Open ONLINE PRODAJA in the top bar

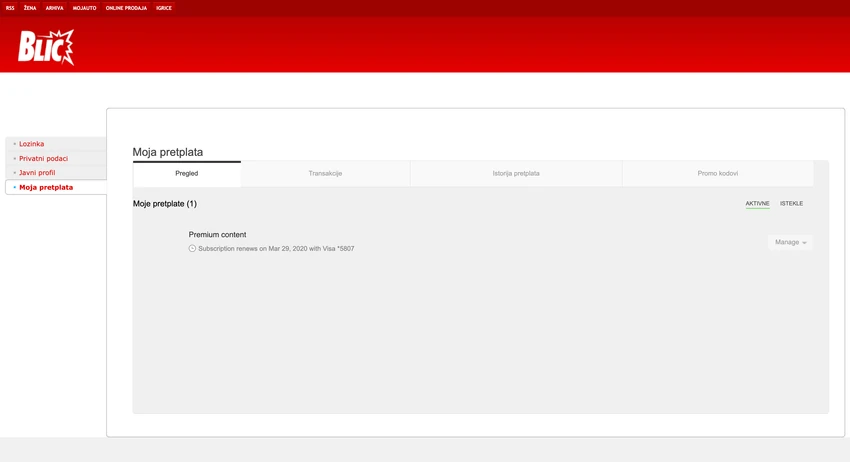coord(126,8)
